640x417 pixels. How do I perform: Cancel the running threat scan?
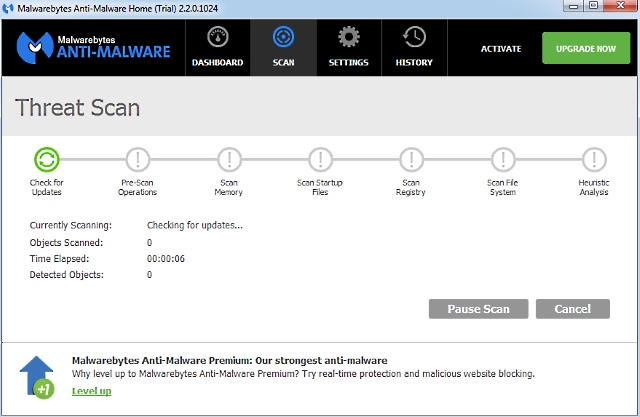click(573, 309)
